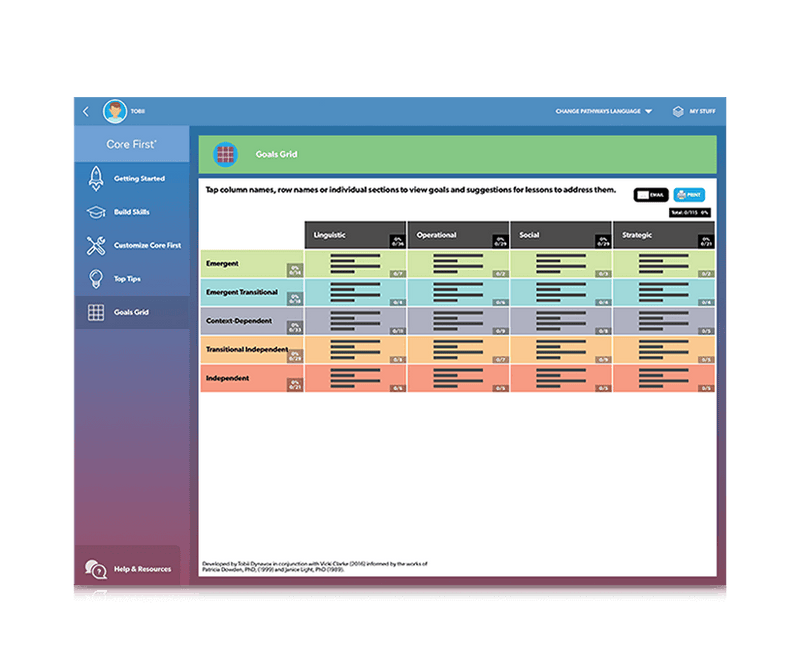The height and width of the screenshot is (655, 800).
Task: Click the Core First sidebar title
Action: (132, 144)
